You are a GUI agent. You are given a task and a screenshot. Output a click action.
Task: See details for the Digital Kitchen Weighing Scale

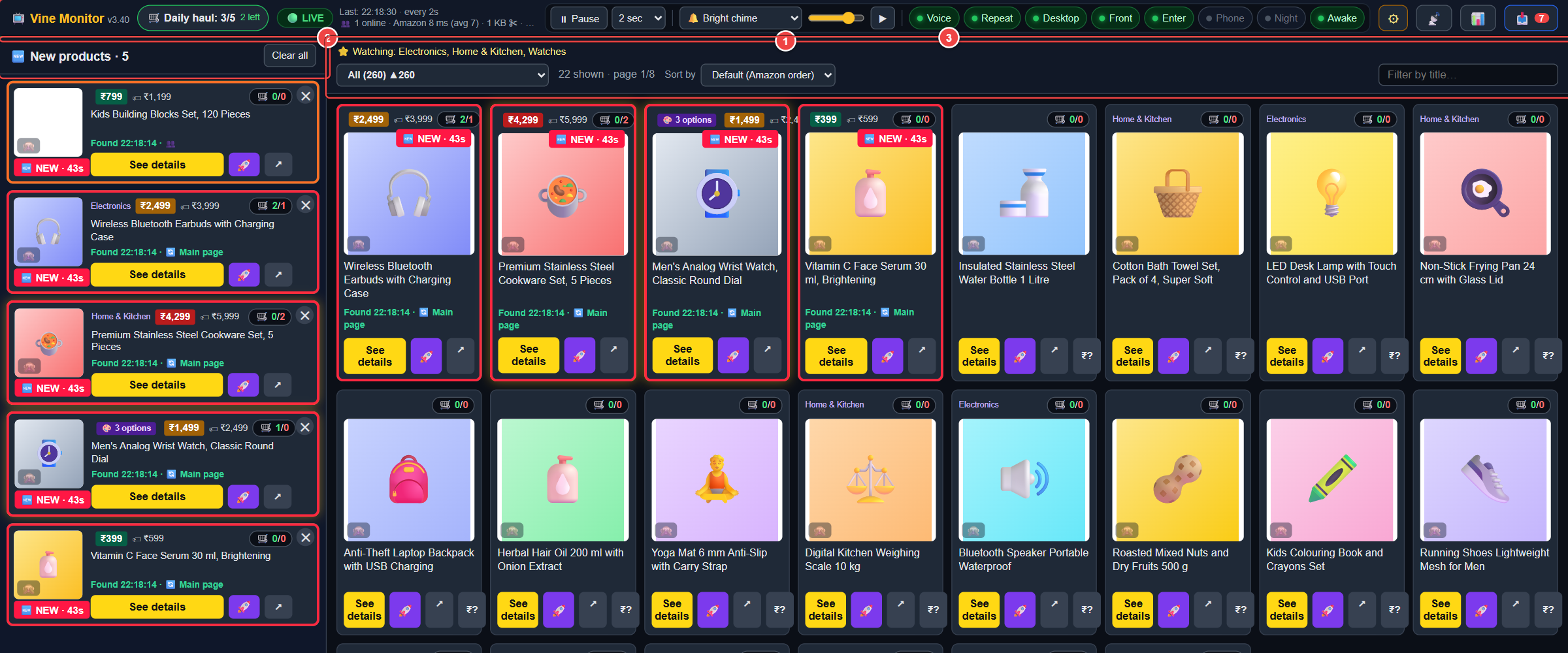click(x=826, y=610)
